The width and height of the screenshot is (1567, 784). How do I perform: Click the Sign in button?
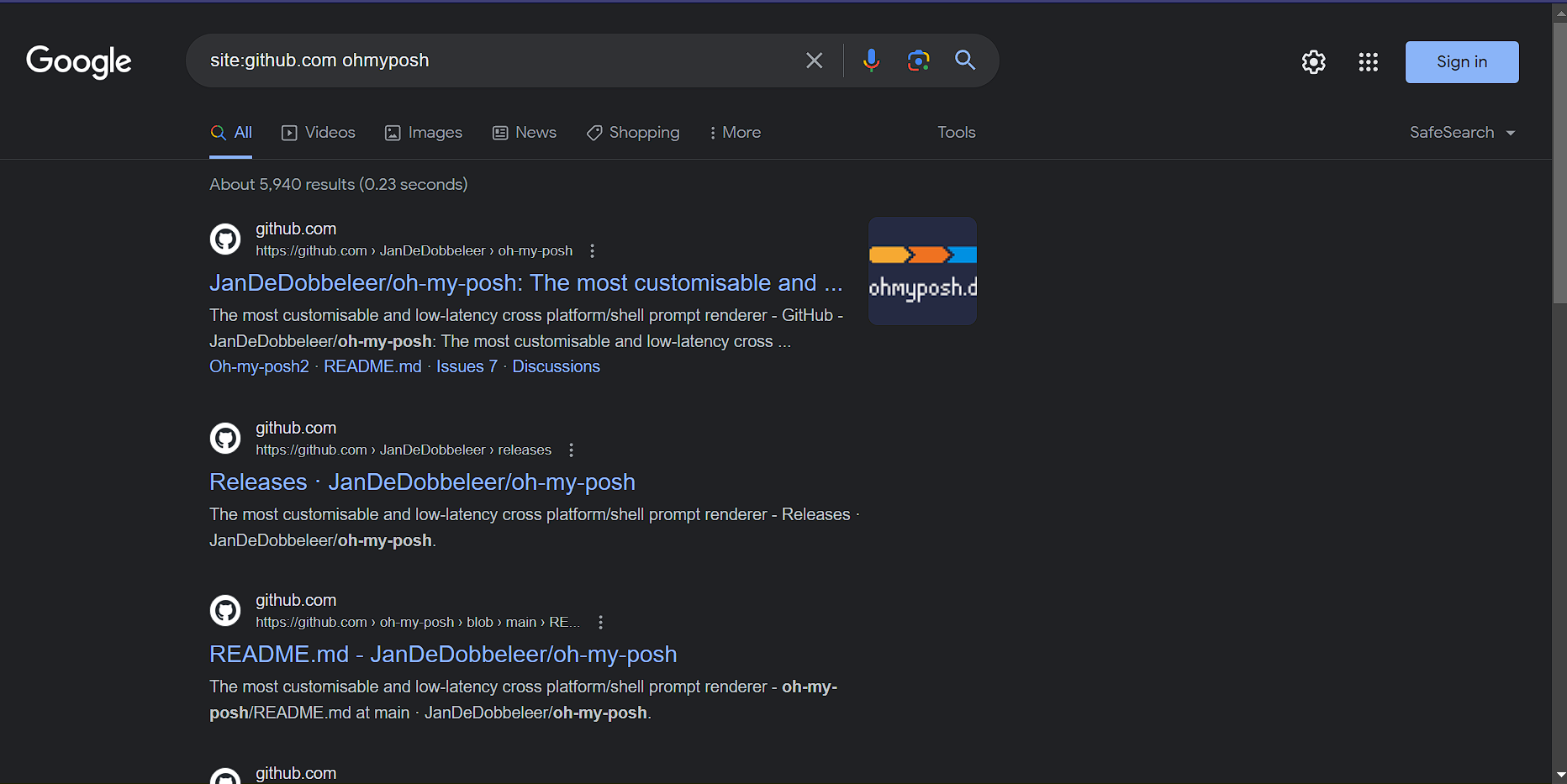pyautogui.click(x=1461, y=62)
